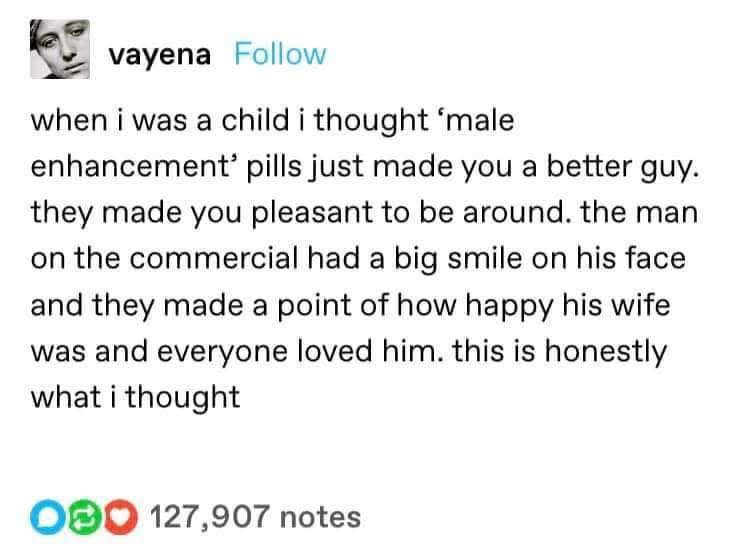
Task: Click the green reblog arrows icon
Action: 70,516
